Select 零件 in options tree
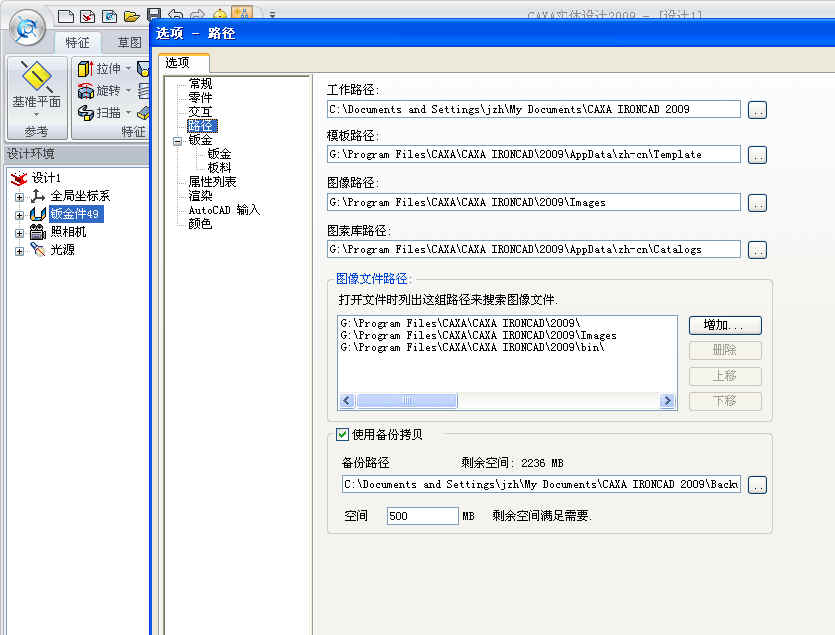The width and height of the screenshot is (835, 635). pos(200,97)
